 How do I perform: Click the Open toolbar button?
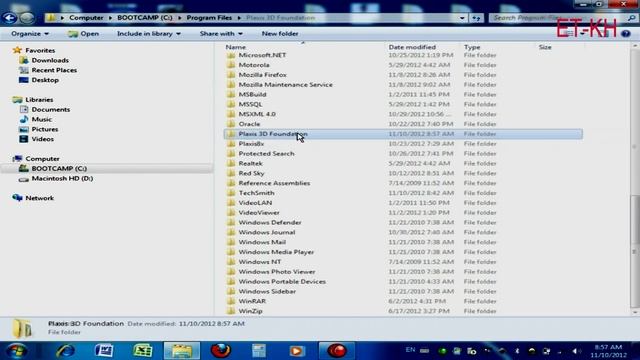[x=83, y=33]
